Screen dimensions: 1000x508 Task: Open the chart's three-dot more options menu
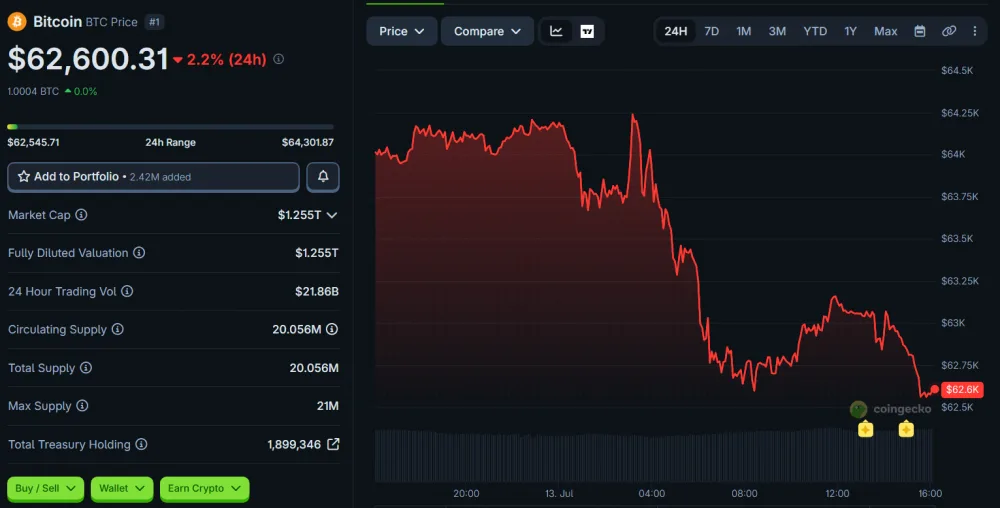pos(974,31)
